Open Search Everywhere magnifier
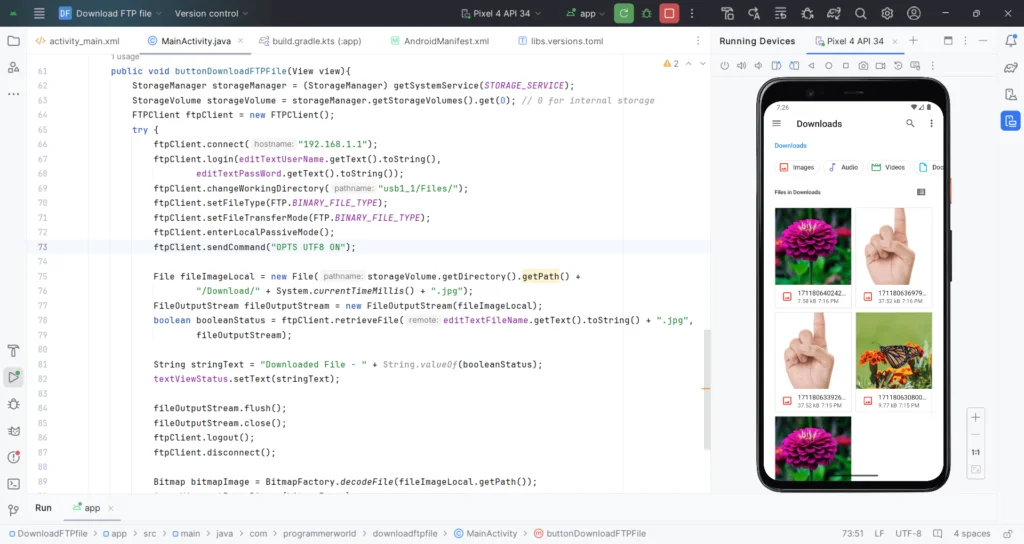1024x544 pixels. point(861,13)
